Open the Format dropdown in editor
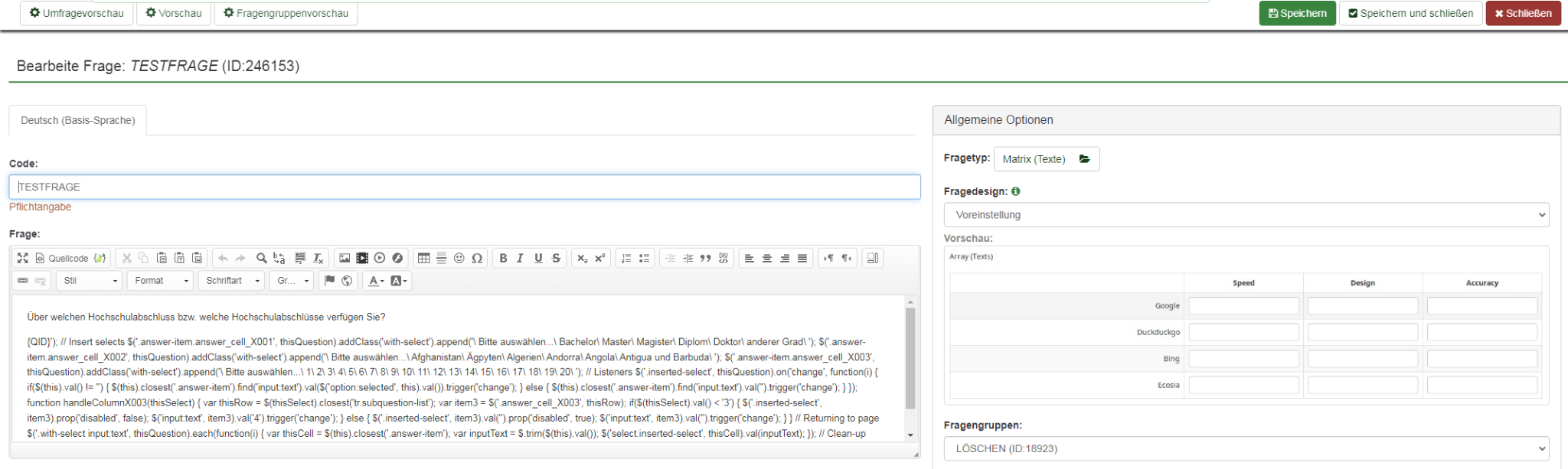This screenshot has width=1568, height=469. point(161,281)
